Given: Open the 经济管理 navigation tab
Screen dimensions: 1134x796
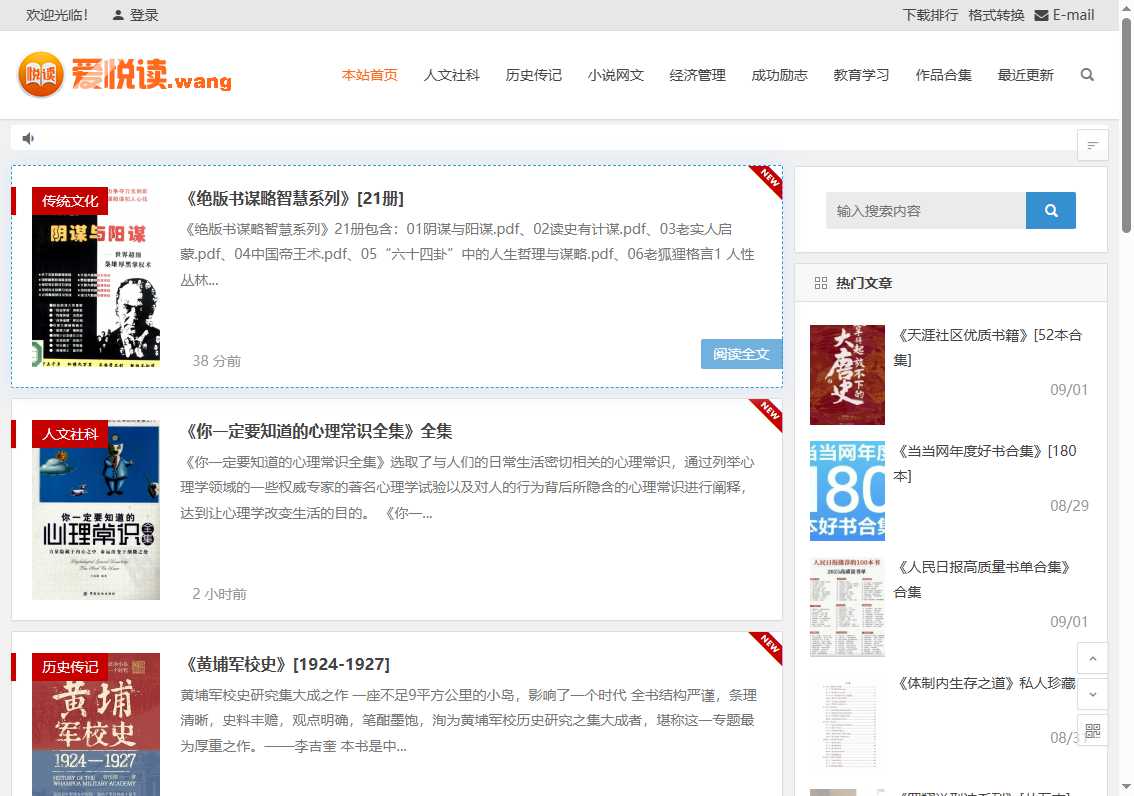Looking at the screenshot, I should [697, 74].
